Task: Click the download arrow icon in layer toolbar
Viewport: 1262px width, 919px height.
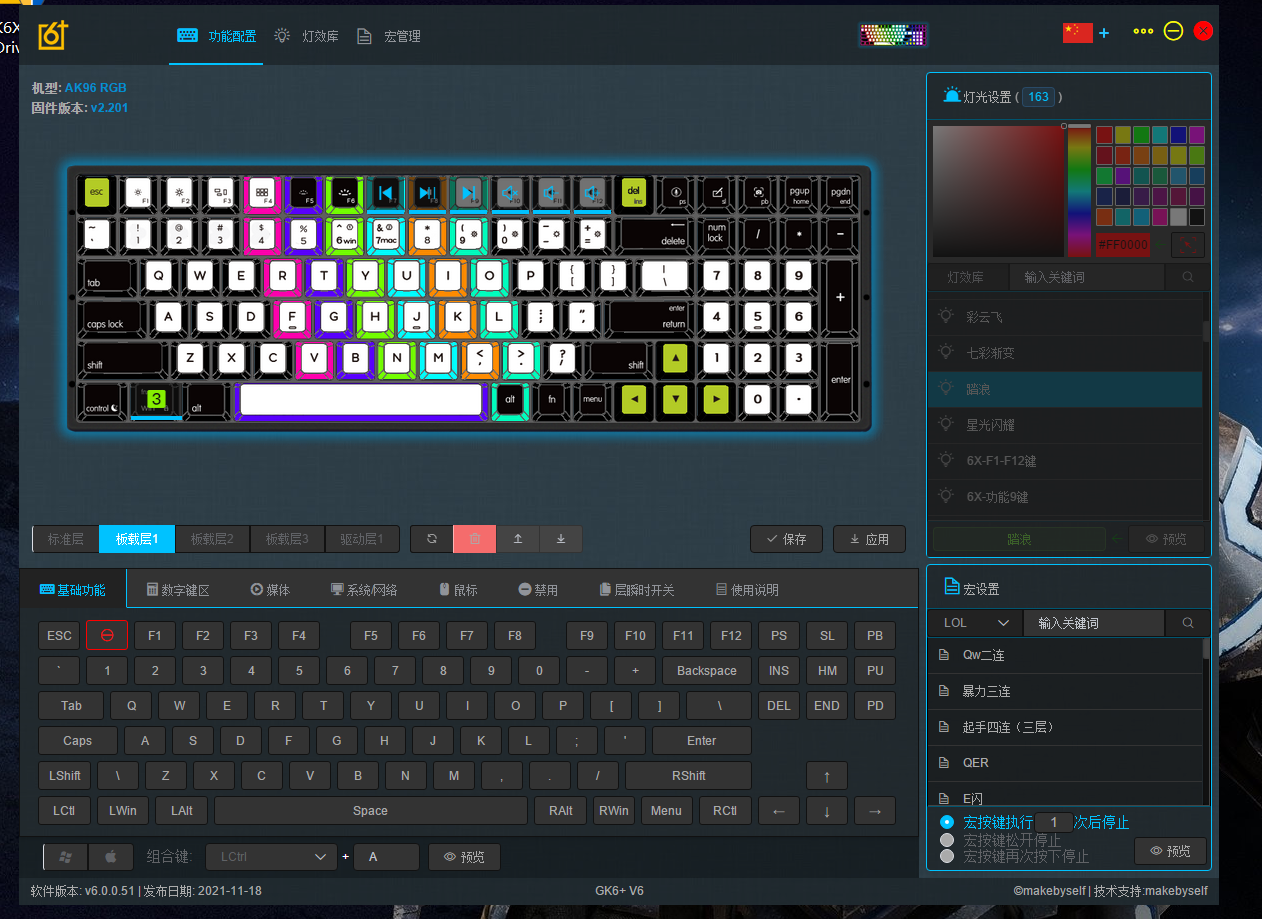Action: pyautogui.click(x=561, y=539)
